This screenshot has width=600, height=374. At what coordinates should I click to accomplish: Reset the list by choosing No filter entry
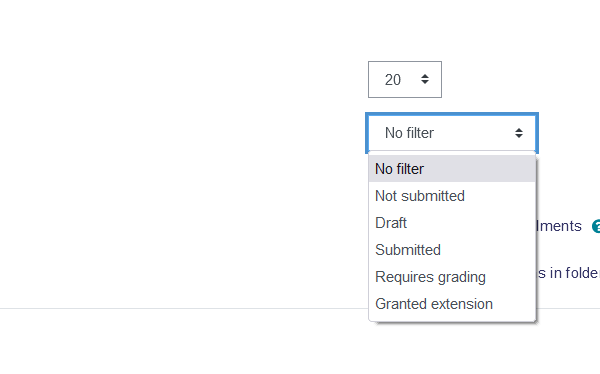452,169
